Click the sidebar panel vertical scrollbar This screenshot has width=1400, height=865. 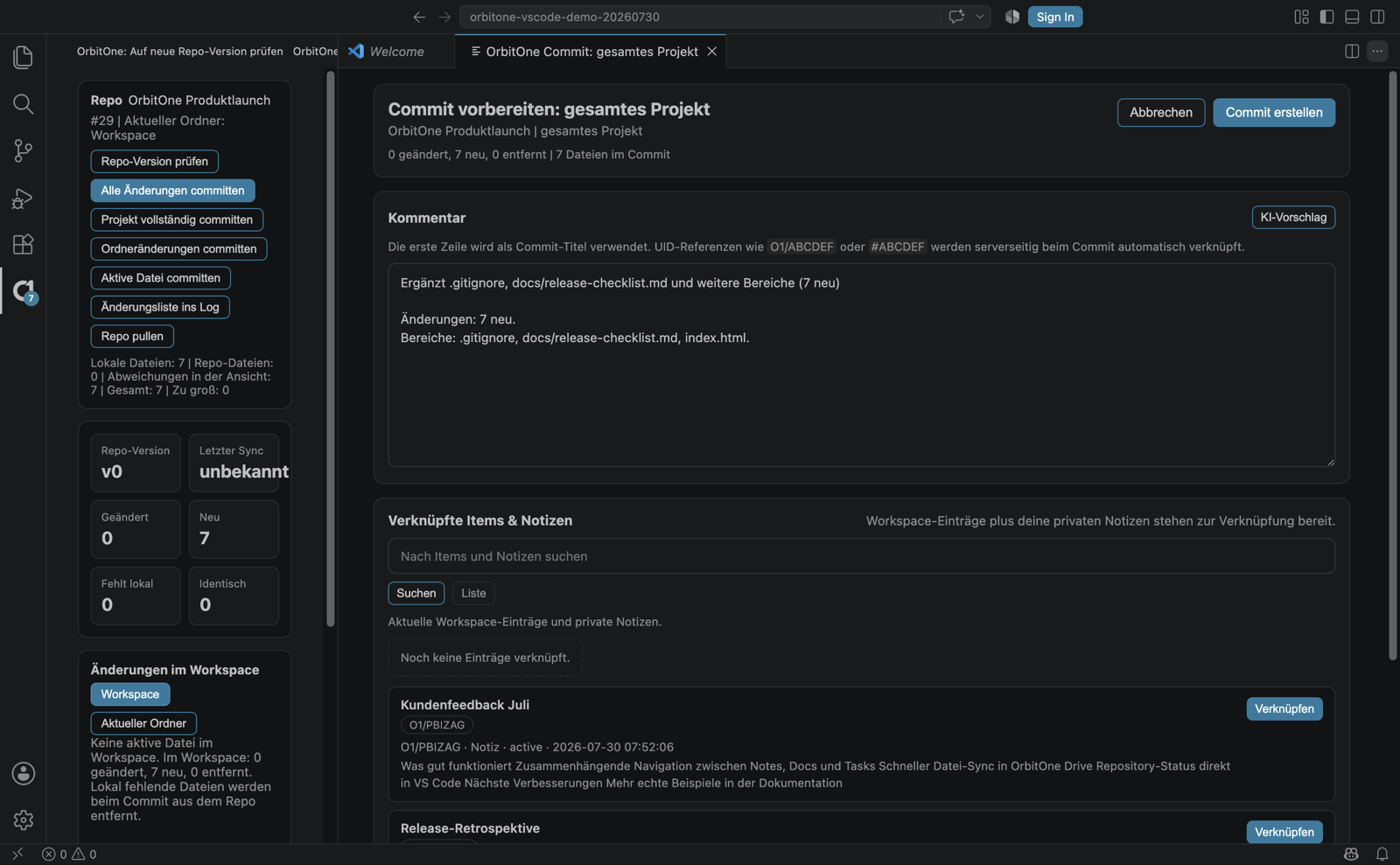331,349
